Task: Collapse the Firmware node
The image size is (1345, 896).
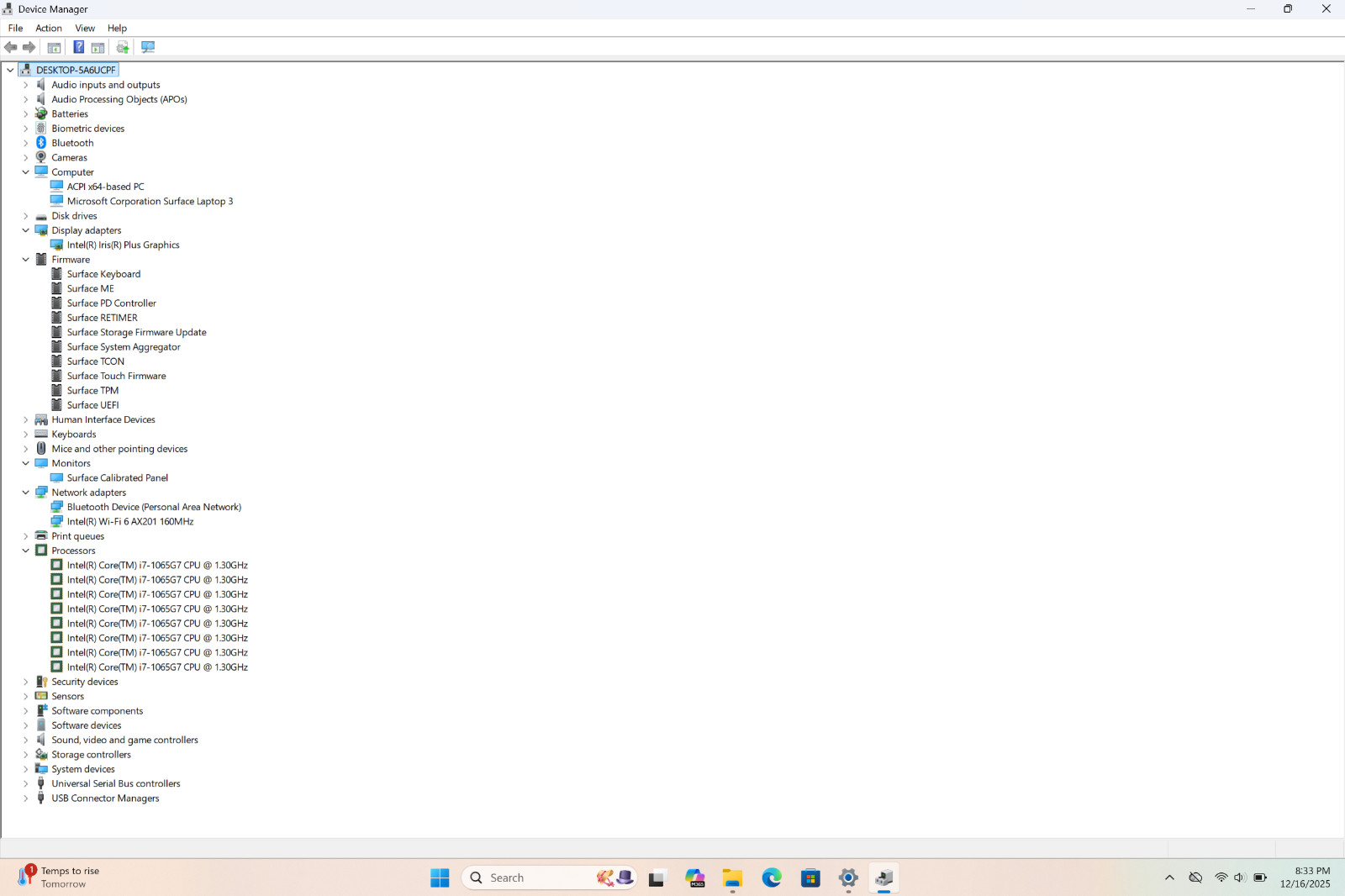Action: 26,260
